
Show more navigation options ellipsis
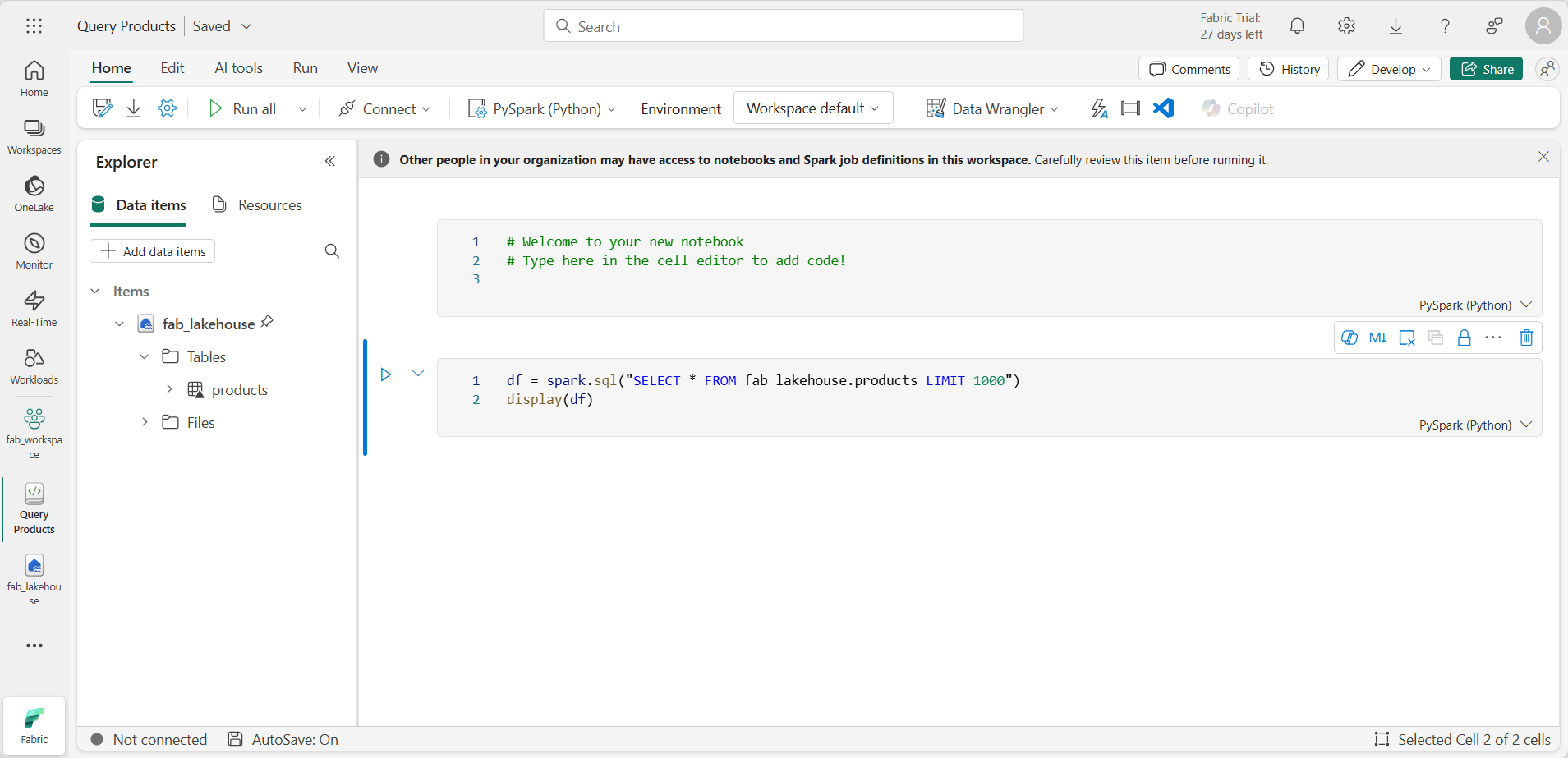pyautogui.click(x=34, y=645)
